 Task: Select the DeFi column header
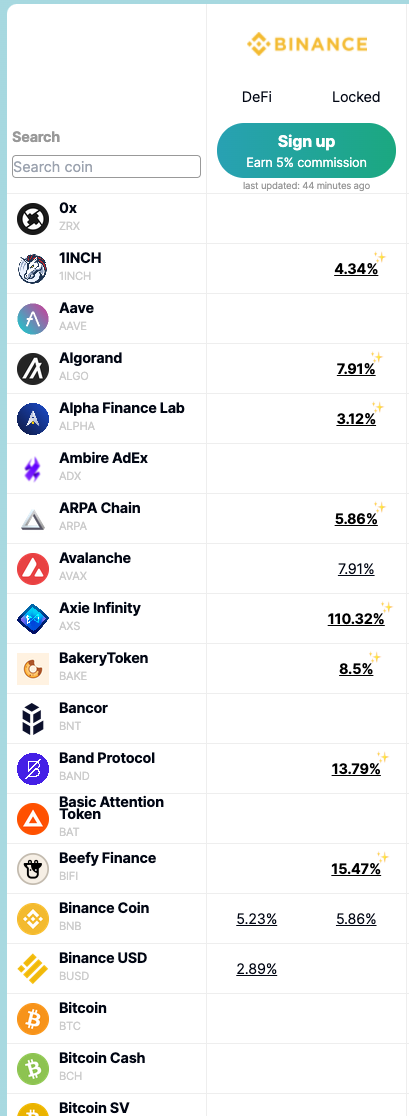tap(257, 97)
